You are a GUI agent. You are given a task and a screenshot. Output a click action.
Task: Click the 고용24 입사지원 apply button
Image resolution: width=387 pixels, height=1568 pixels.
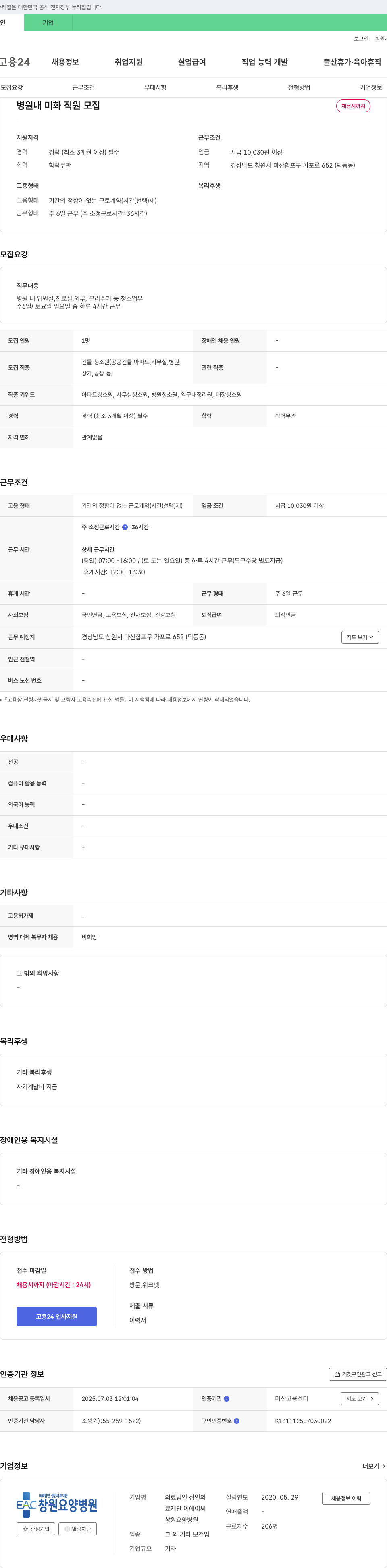point(57,1317)
